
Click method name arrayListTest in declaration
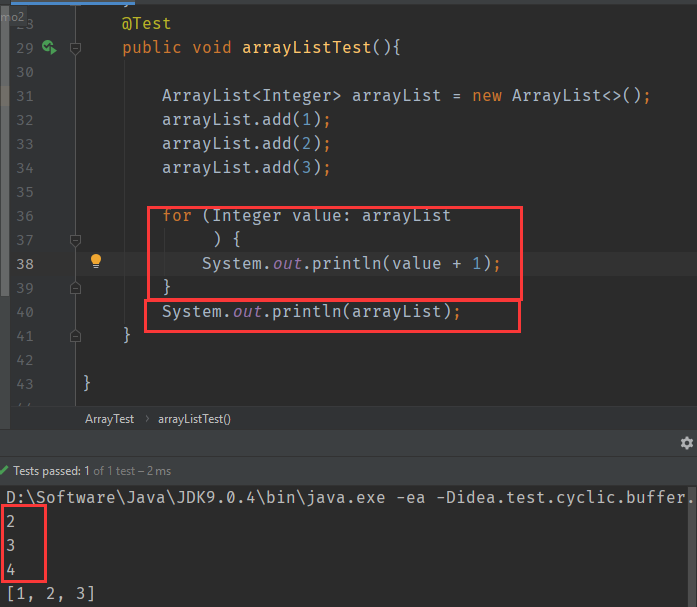click(306, 48)
